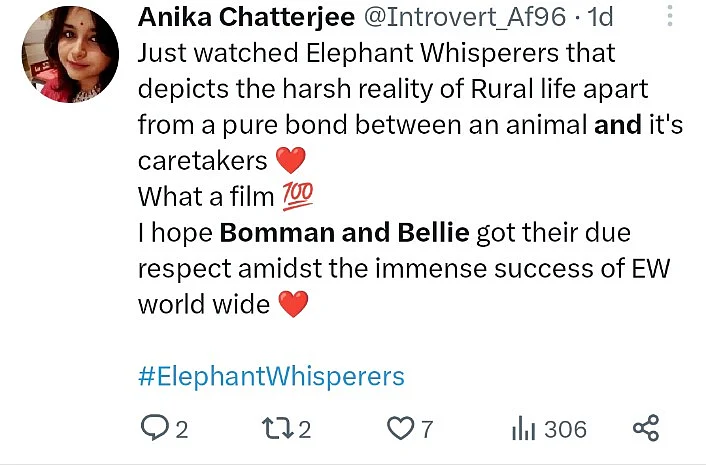
Task: Click the reply speech bubble icon
Action: [155, 429]
